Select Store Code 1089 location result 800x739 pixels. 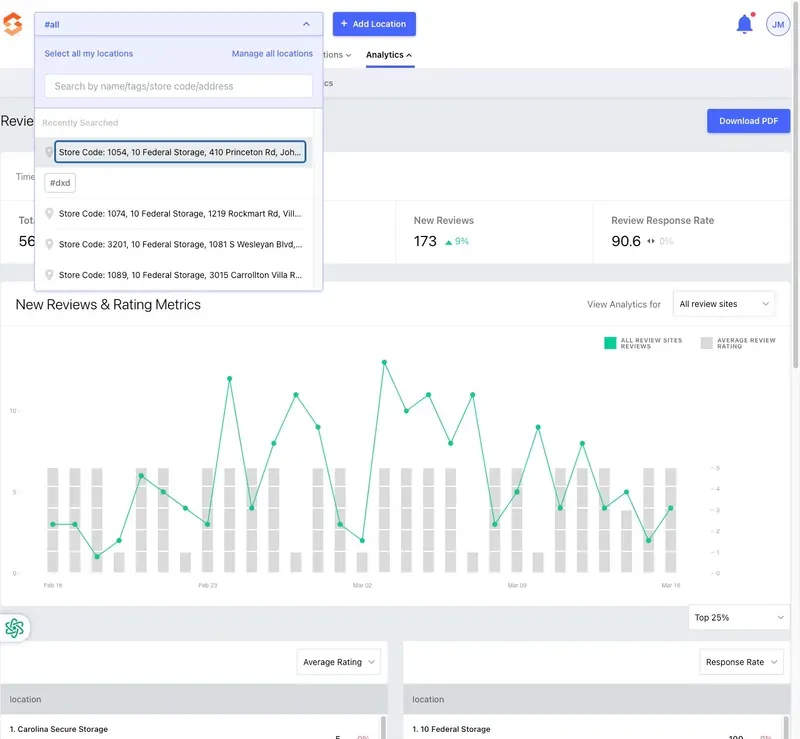pyautogui.click(x=180, y=275)
